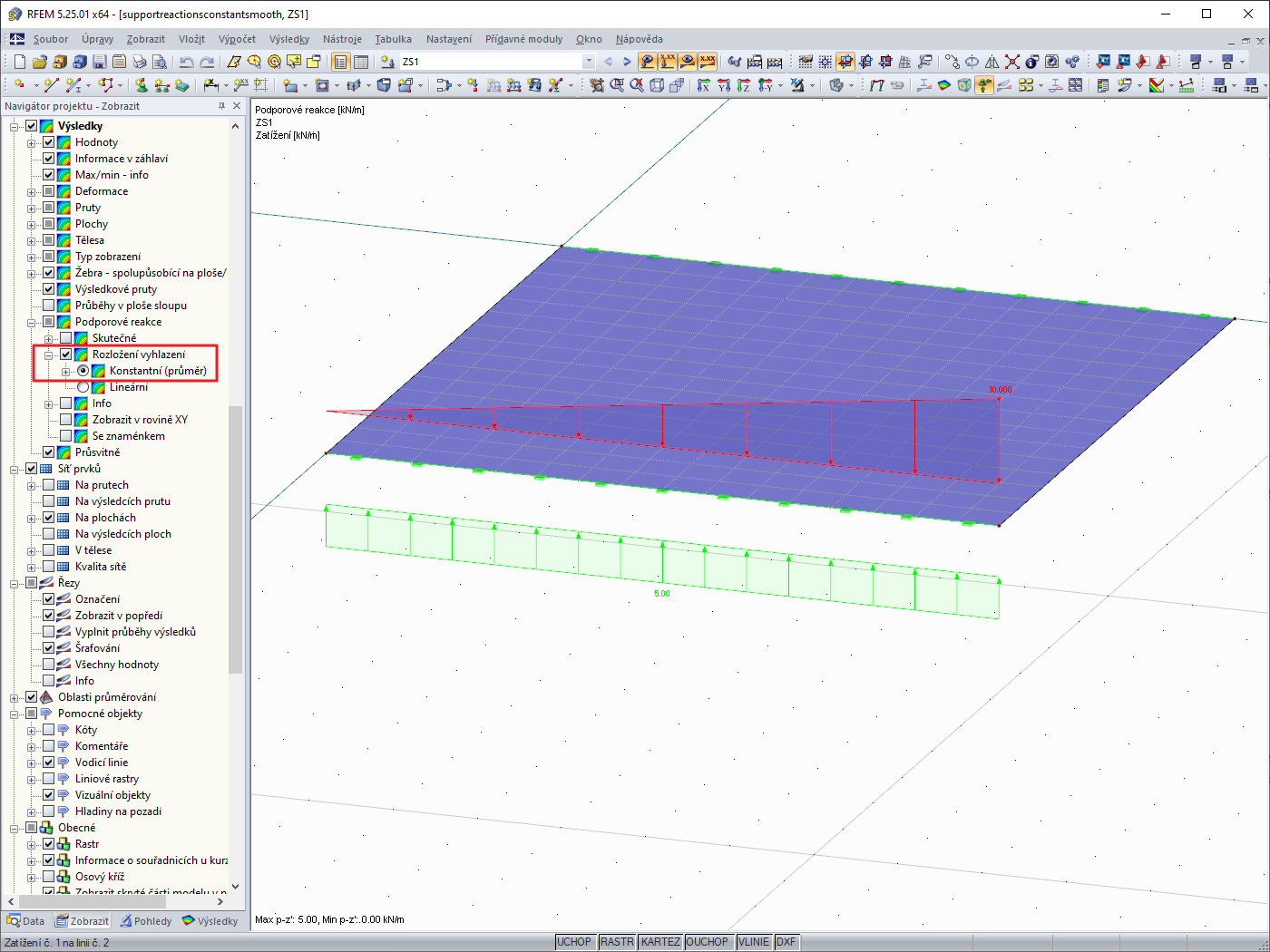Screen dimensions: 1270x952
Task: Check the Se znaménkem checkbox
Action: click(x=66, y=436)
